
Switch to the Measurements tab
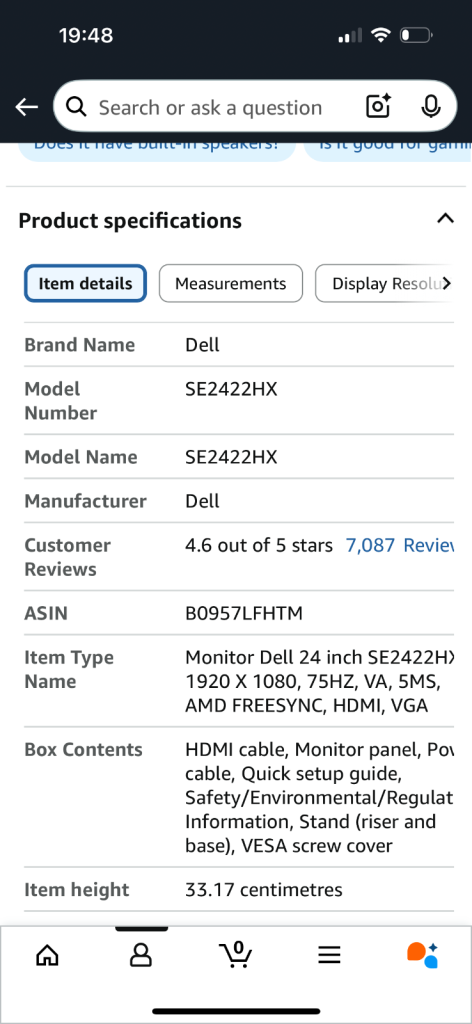[x=230, y=283]
